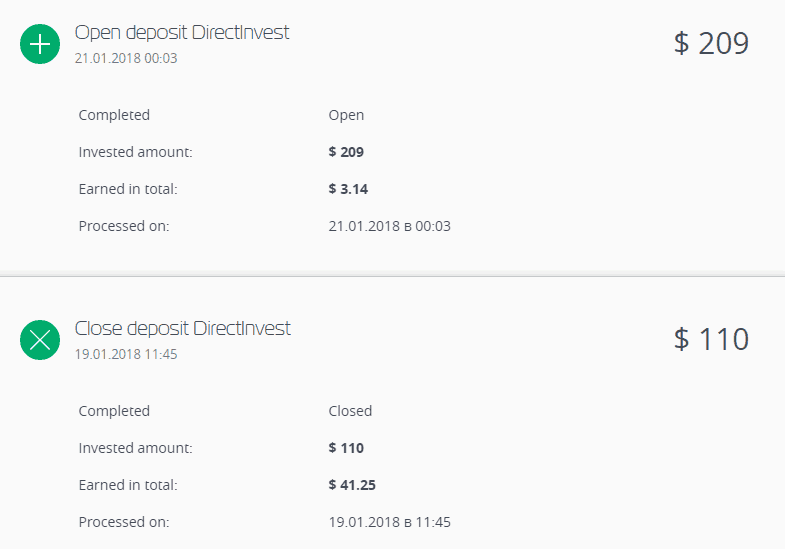Click the 'Closed' status value

click(x=350, y=411)
